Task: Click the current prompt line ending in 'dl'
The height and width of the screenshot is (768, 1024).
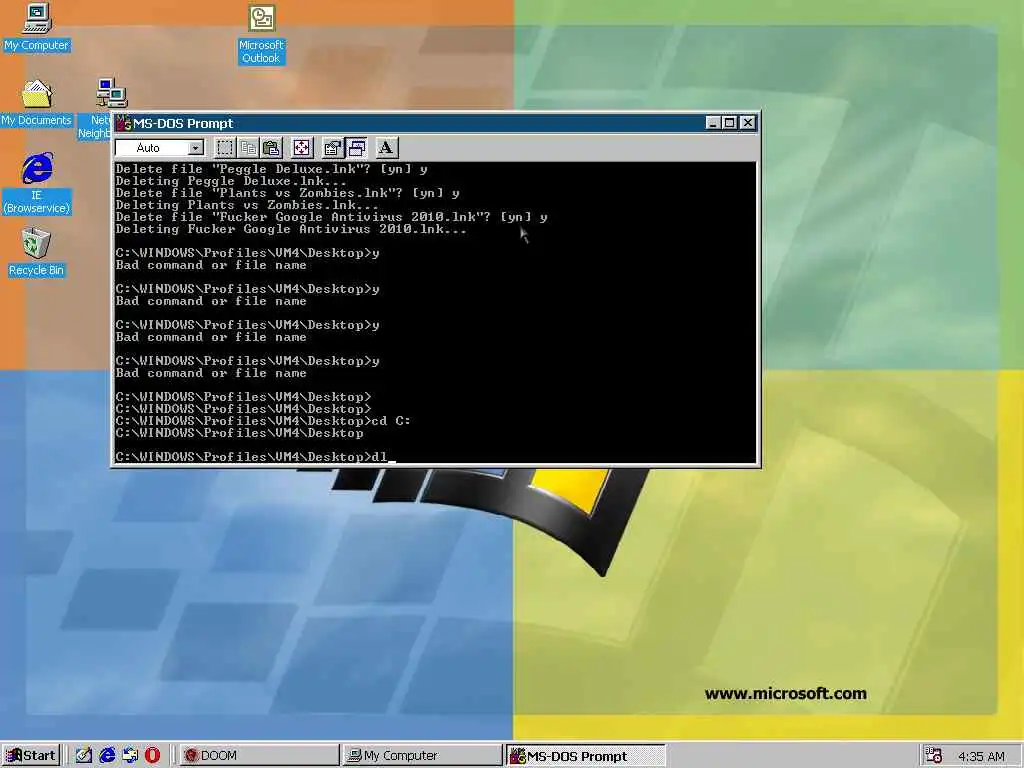Action: (x=255, y=457)
